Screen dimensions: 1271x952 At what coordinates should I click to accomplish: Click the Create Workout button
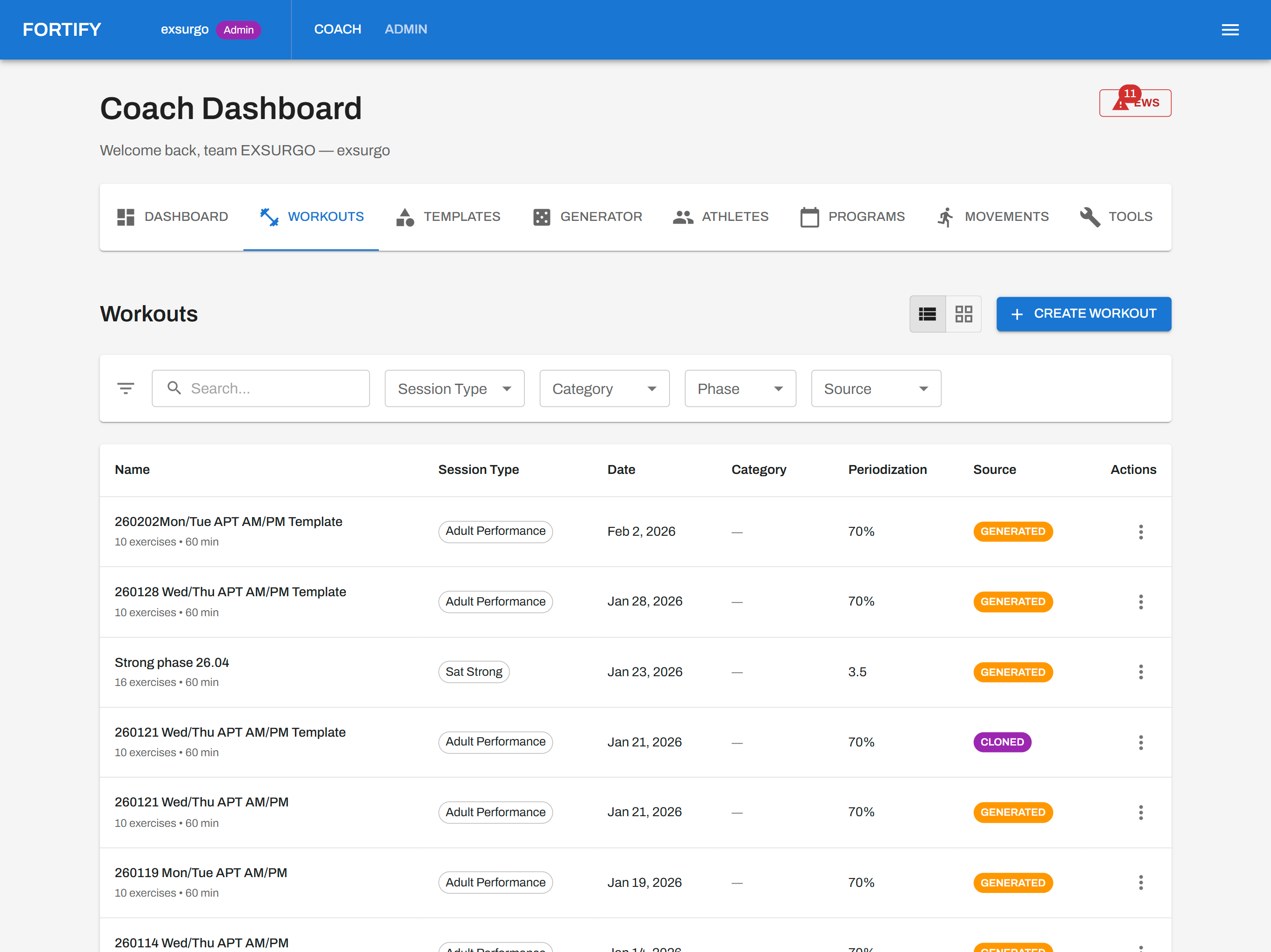point(1083,314)
